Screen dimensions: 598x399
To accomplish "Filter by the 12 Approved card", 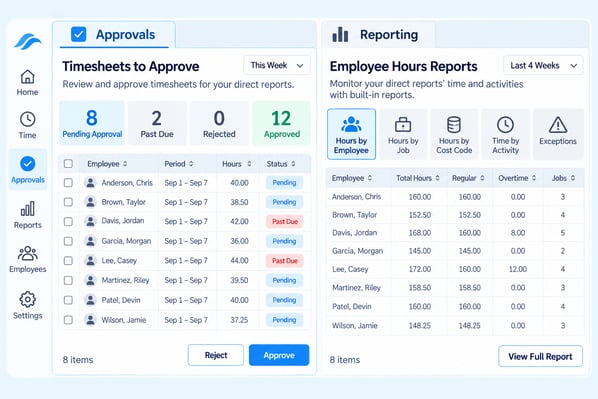I will click(x=281, y=123).
